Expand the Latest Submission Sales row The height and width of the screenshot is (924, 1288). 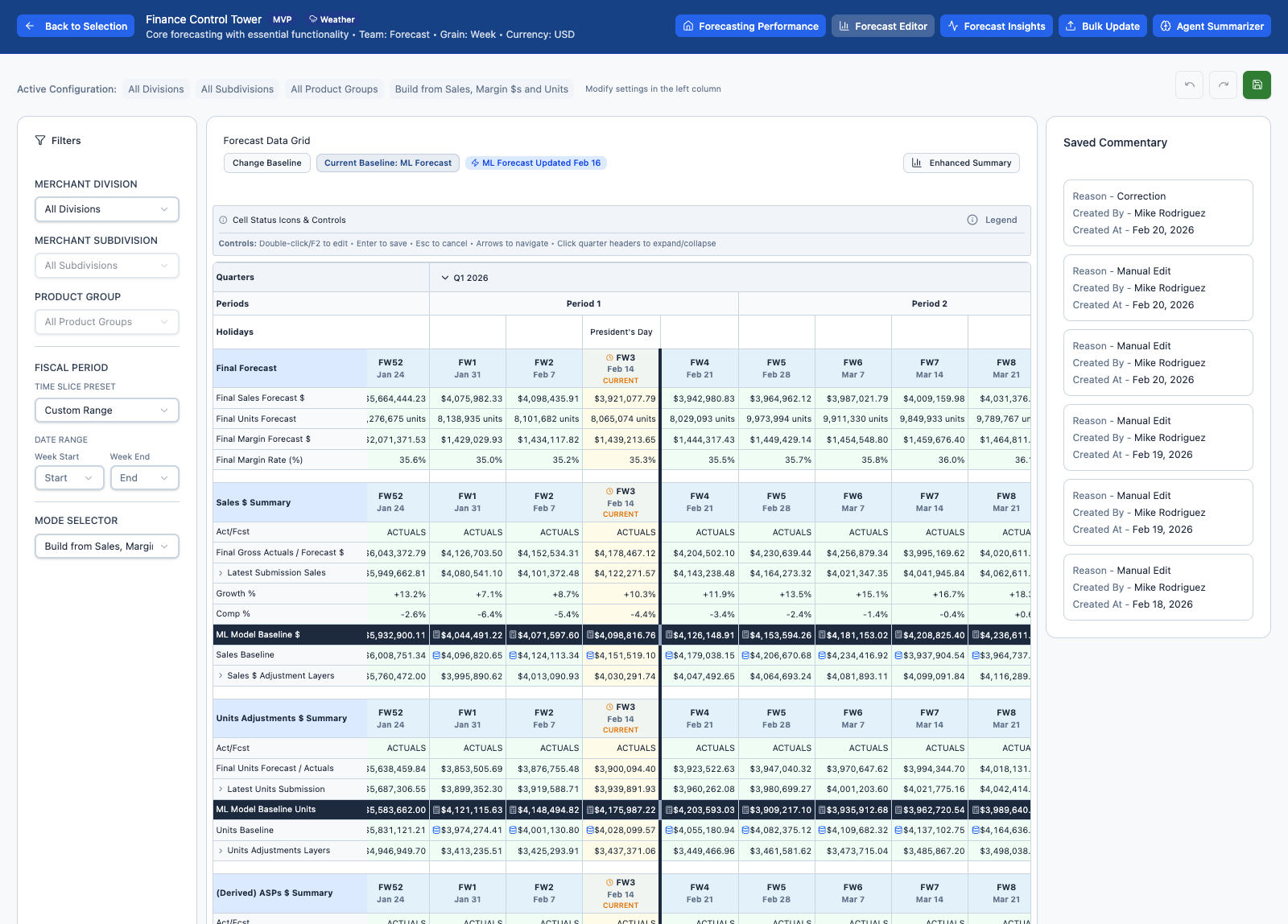pos(221,572)
